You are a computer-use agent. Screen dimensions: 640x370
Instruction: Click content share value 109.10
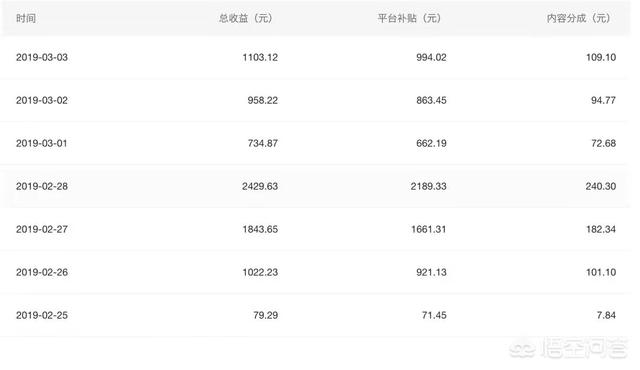601,57
